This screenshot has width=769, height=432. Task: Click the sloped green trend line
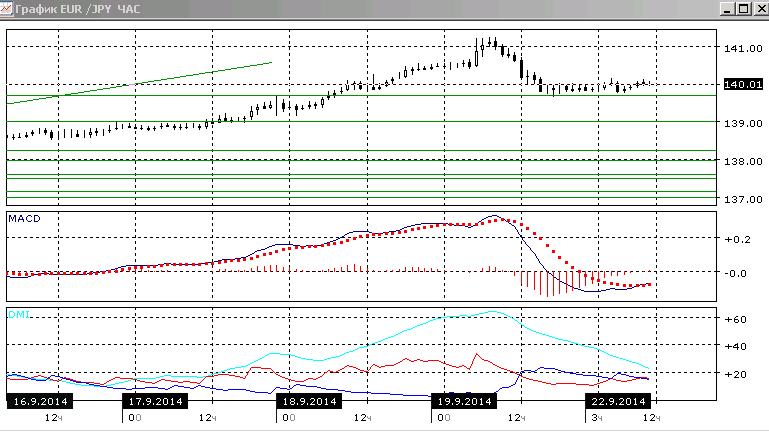click(x=140, y=83)
